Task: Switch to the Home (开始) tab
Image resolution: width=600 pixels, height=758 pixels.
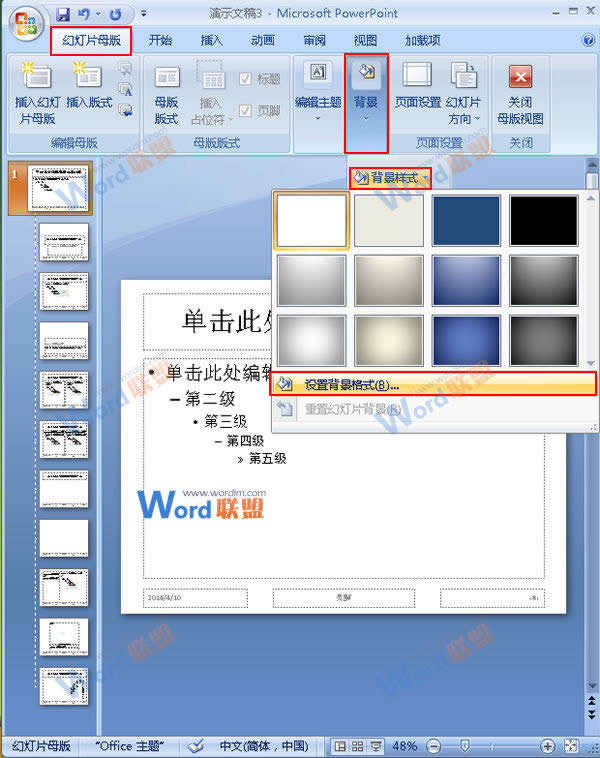Action: pyautogui.click(x=160, y=40)
